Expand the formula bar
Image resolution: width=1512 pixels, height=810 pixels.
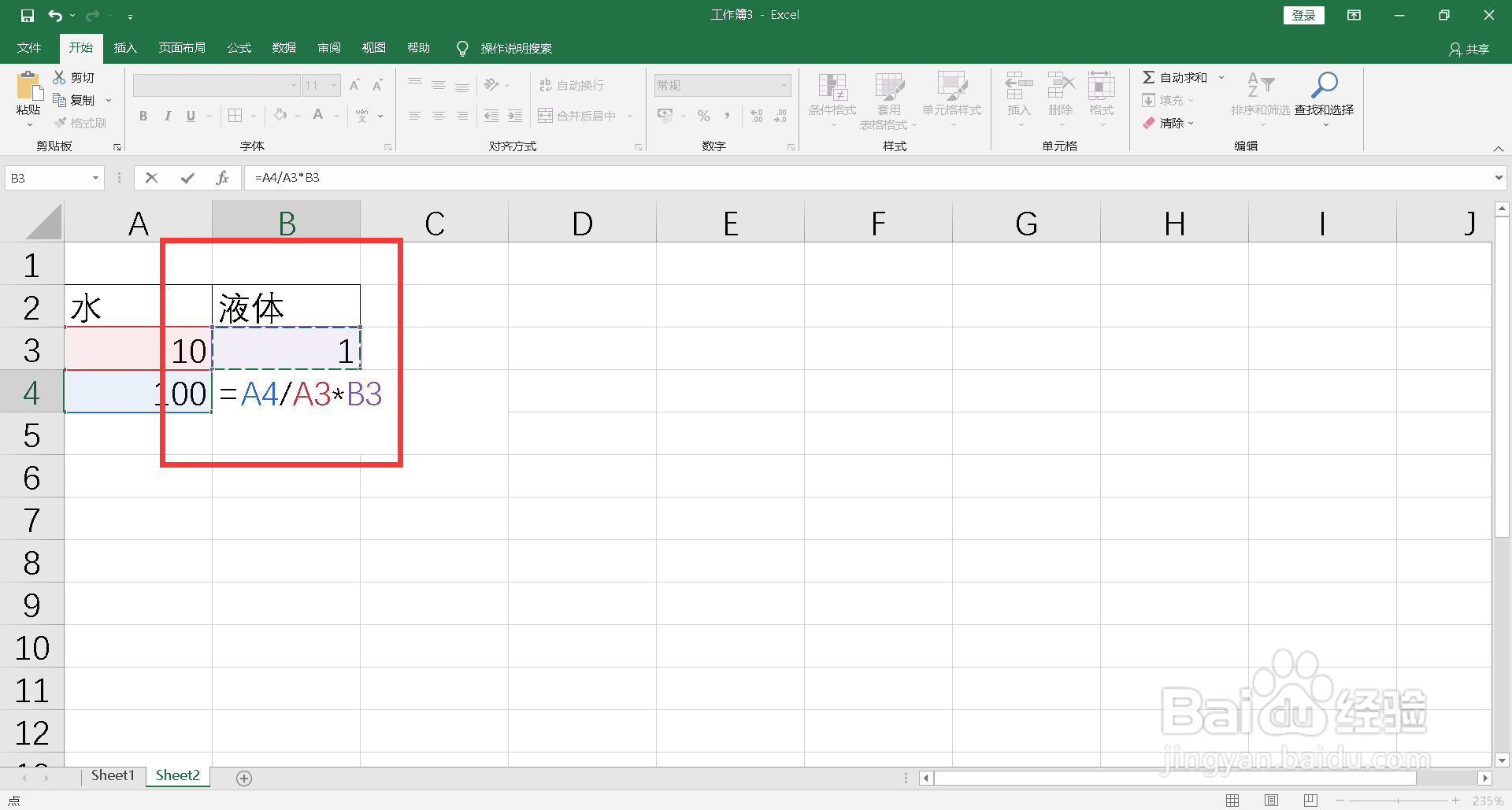point(1498,178)
